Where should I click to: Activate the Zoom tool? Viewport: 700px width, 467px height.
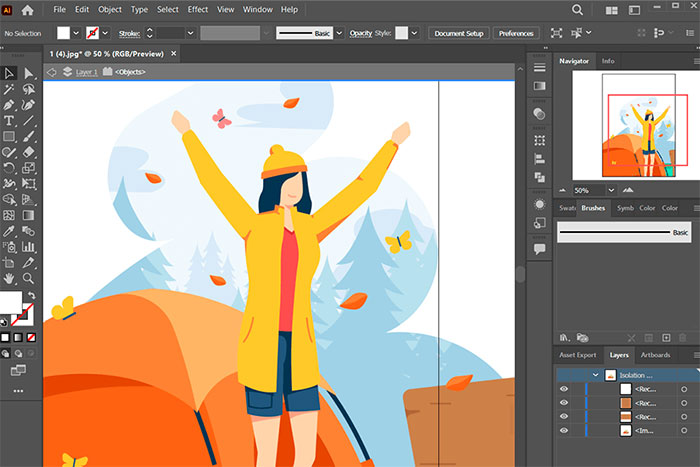28,277
